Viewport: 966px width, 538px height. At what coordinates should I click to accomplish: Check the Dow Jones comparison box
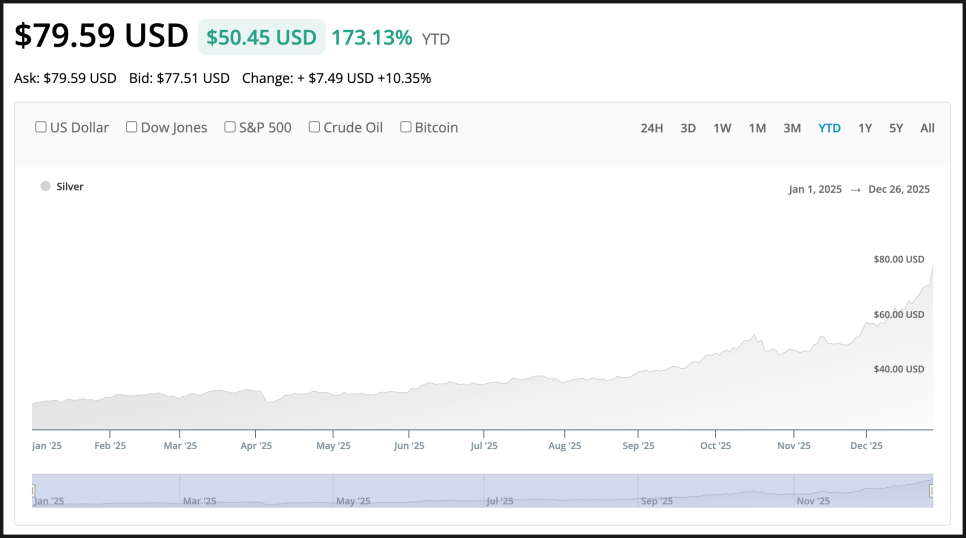click(131, 127)
